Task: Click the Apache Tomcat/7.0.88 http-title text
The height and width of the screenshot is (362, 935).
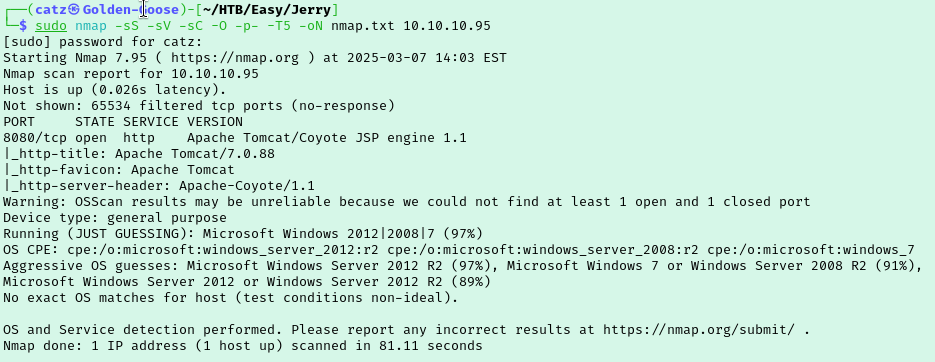Action: (x=194, y=154)
